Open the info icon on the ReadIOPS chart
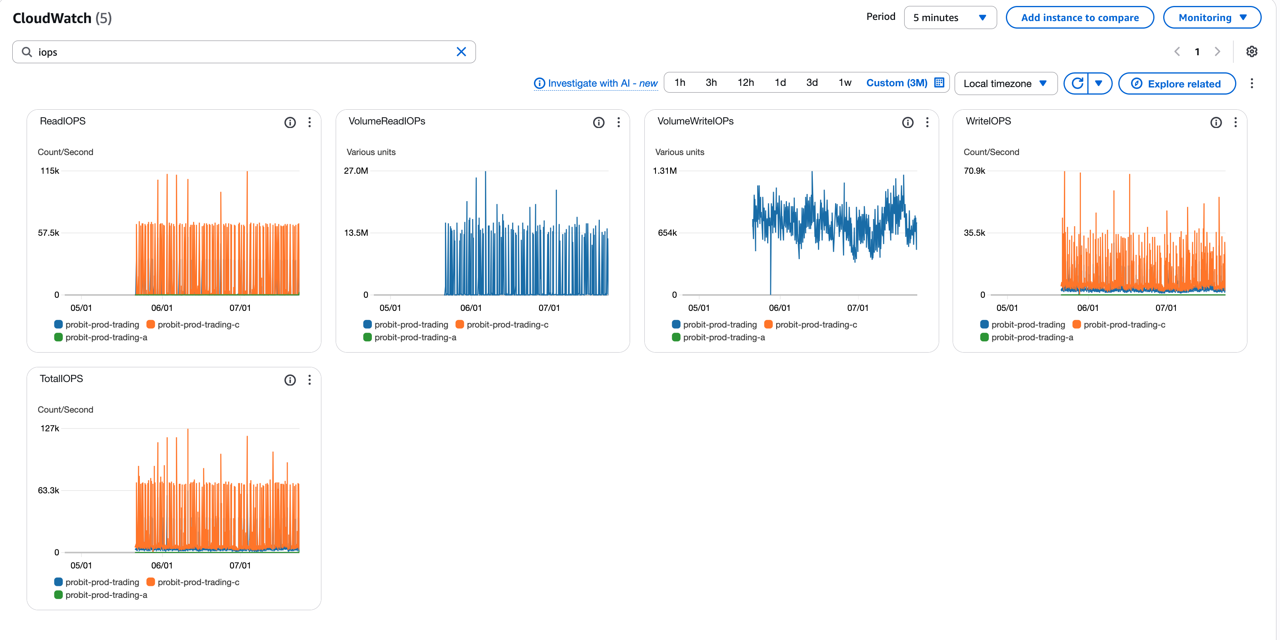This screenshot has width=1280, height=640. pyautogui.click(x=289, y=122)
